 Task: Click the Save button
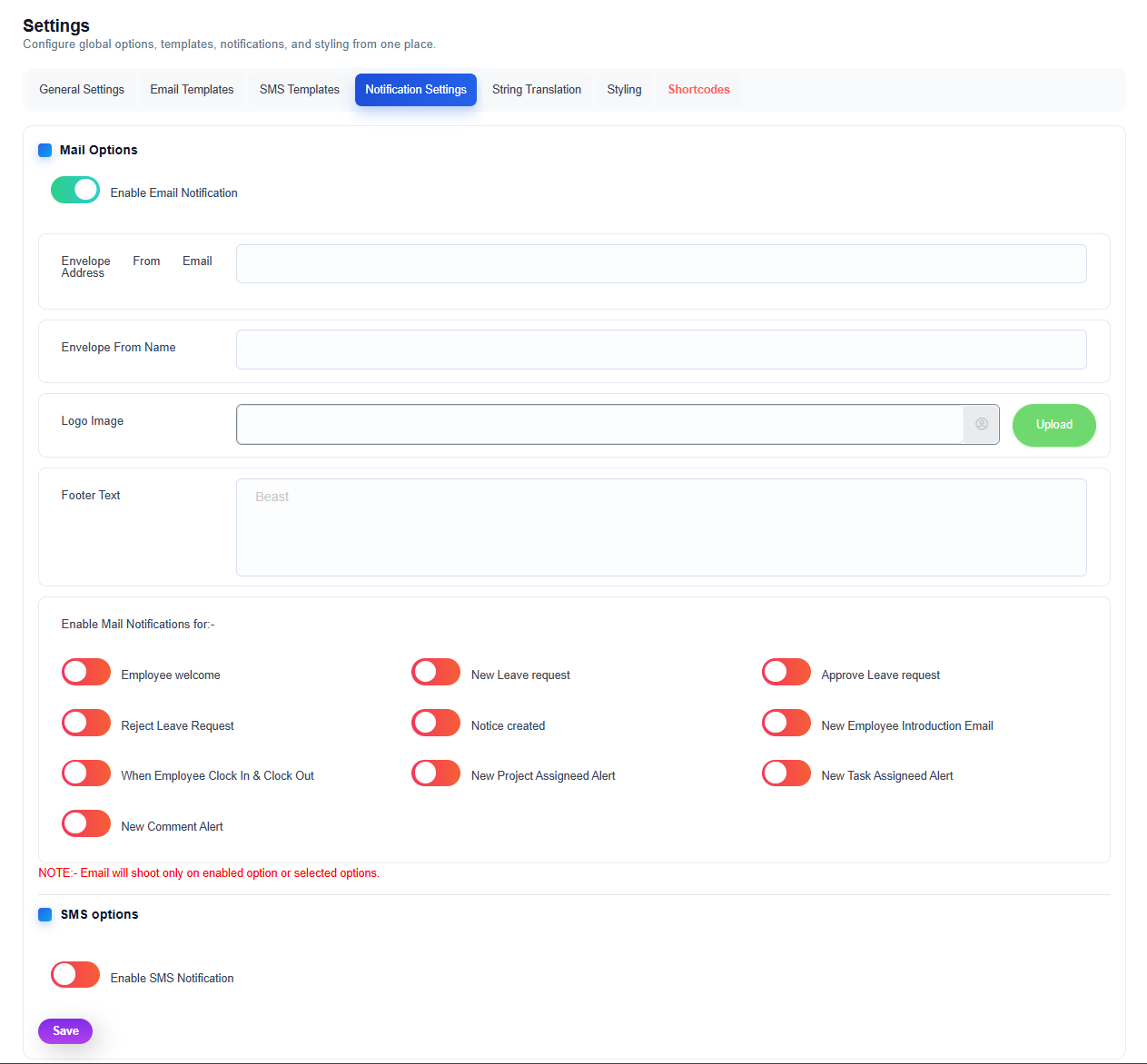(x=65, y=1031)
